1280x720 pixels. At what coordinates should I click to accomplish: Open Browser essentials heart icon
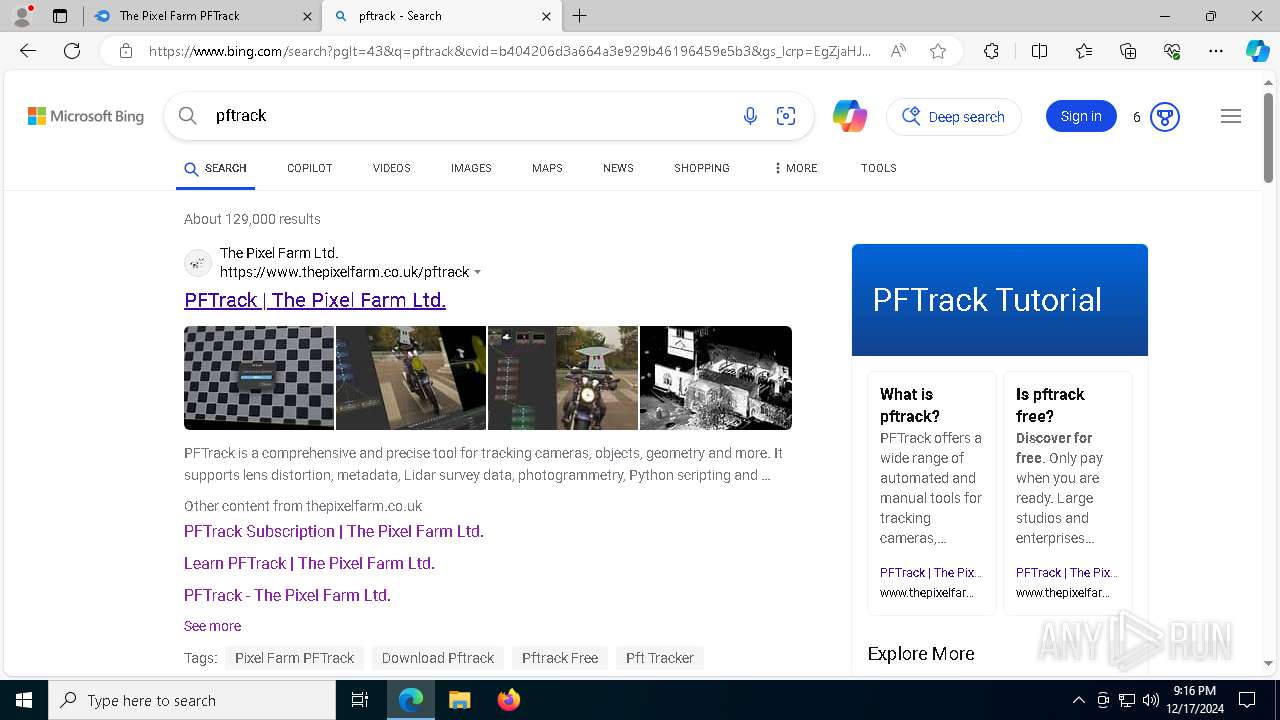[x=1172, y=51]
